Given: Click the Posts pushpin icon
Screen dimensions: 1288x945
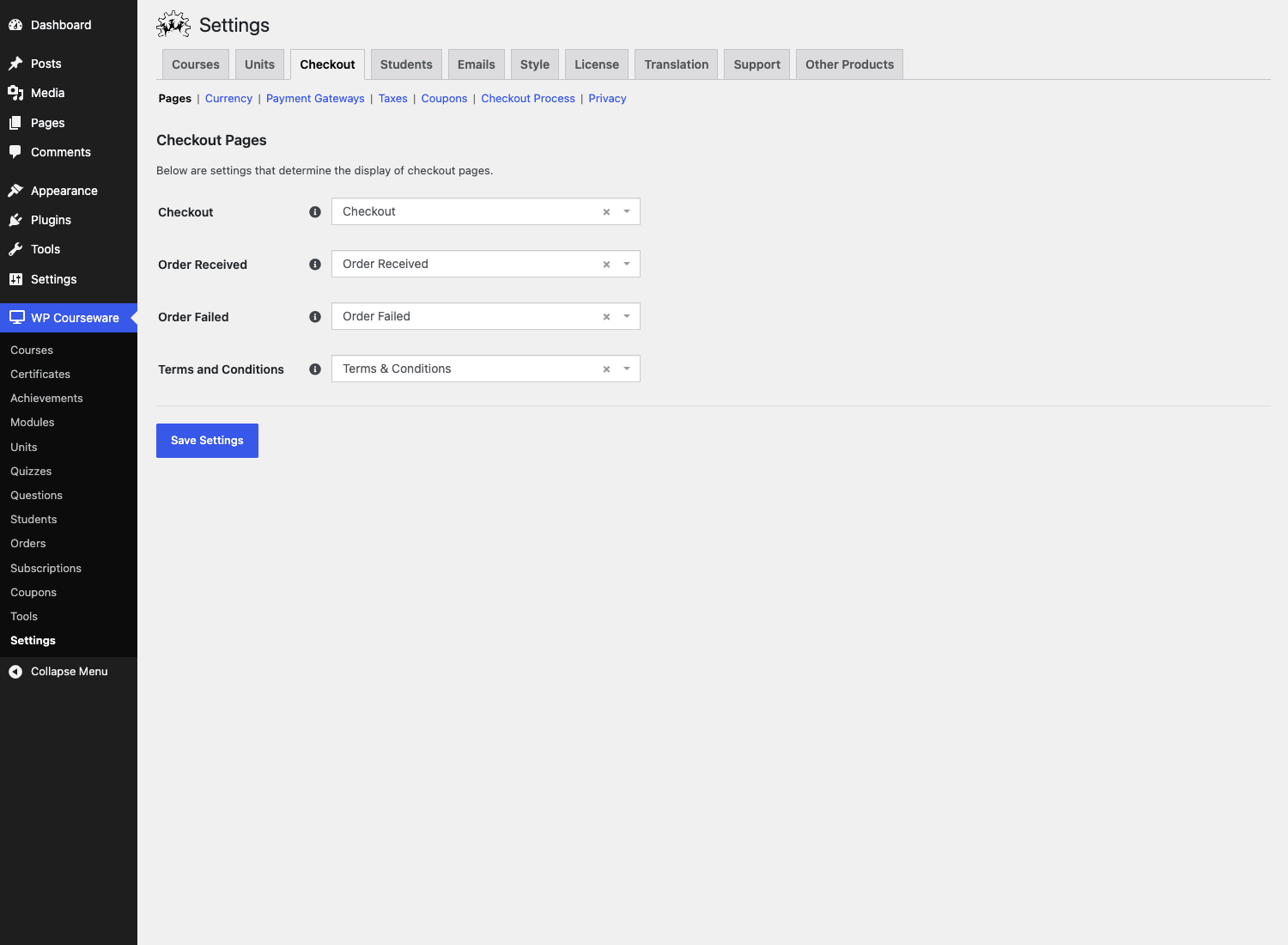Looking at the screenshot, I should pos(15,64).
